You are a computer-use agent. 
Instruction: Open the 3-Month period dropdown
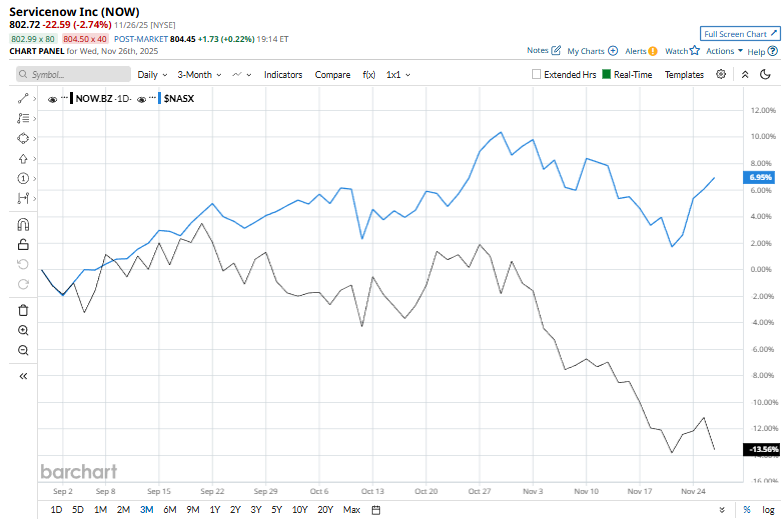pos(199,74)
